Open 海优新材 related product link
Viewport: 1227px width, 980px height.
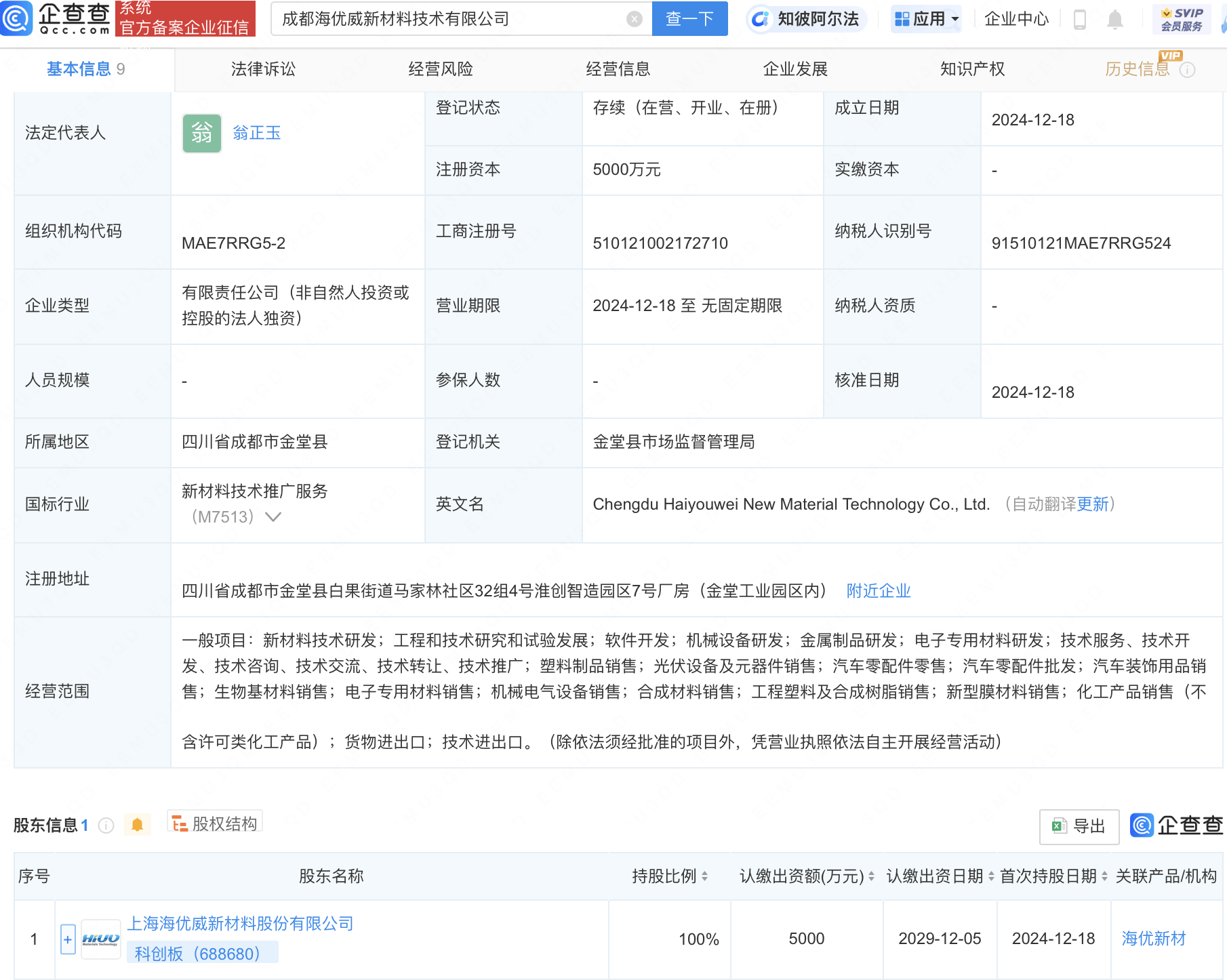pyautogui.click(x=1154, y=939)
